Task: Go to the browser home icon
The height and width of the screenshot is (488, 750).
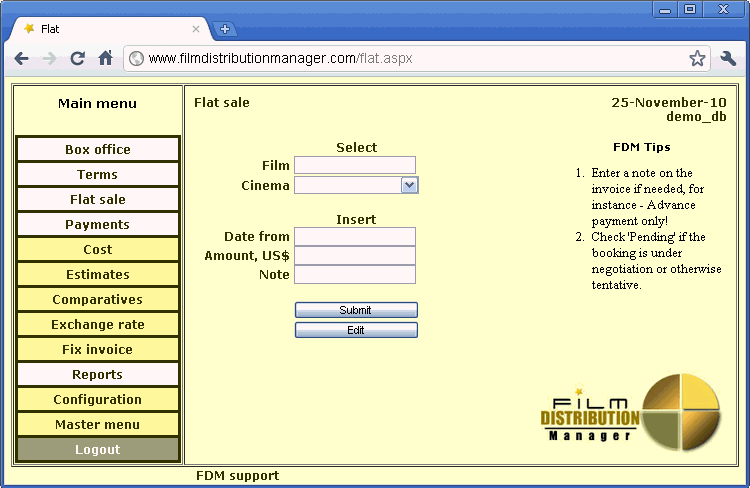Action: click(105, 59)
